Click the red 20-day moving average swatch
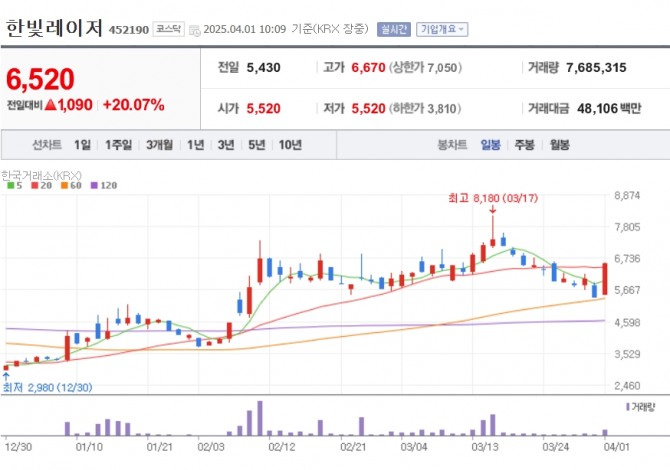This screenshot has width=670, height=470. tap(35, 185)
